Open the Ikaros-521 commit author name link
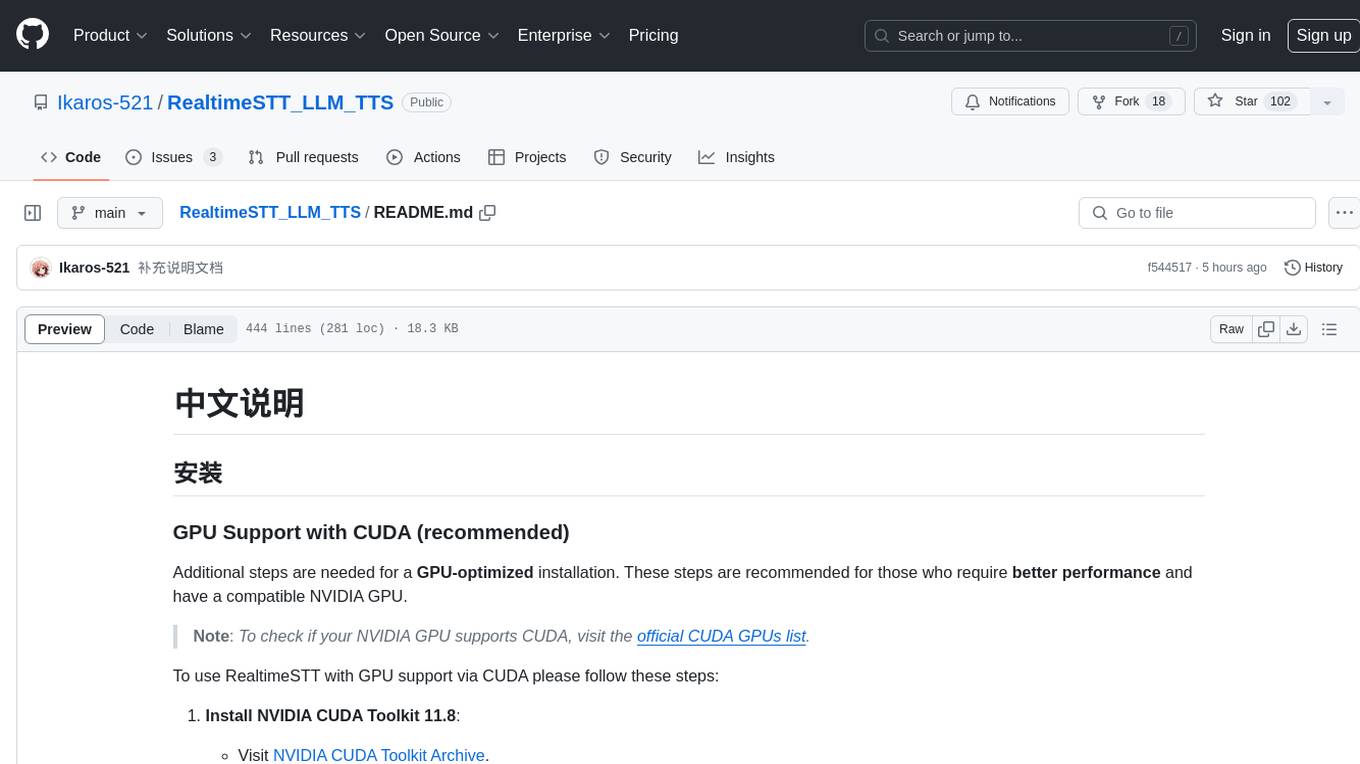The height and width of the screenshot is (764, 1360). click(x=94, y=268)
